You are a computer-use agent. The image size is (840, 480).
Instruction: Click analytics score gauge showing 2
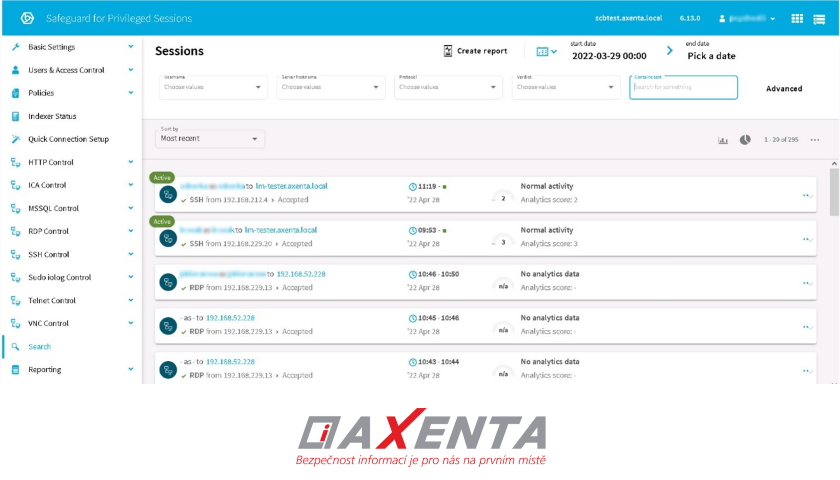pyautogui.click(x=502, y=197)
